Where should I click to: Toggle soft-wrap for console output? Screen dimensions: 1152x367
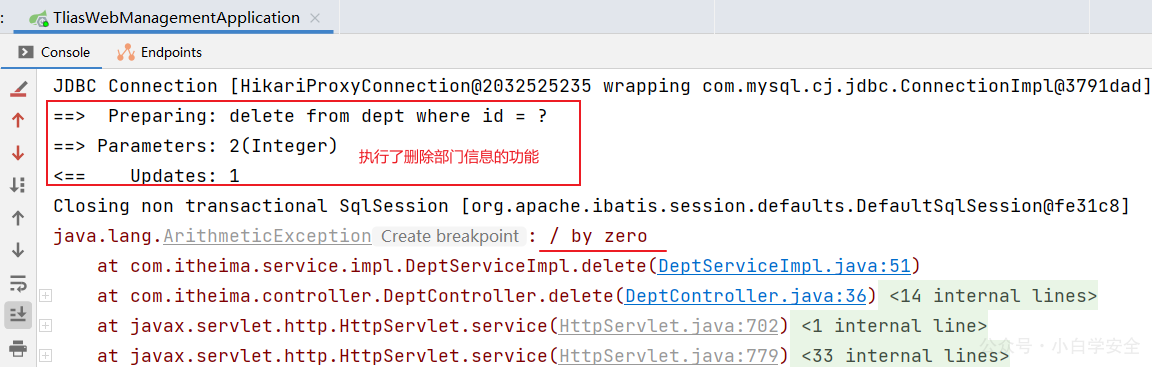coord(18,282)
